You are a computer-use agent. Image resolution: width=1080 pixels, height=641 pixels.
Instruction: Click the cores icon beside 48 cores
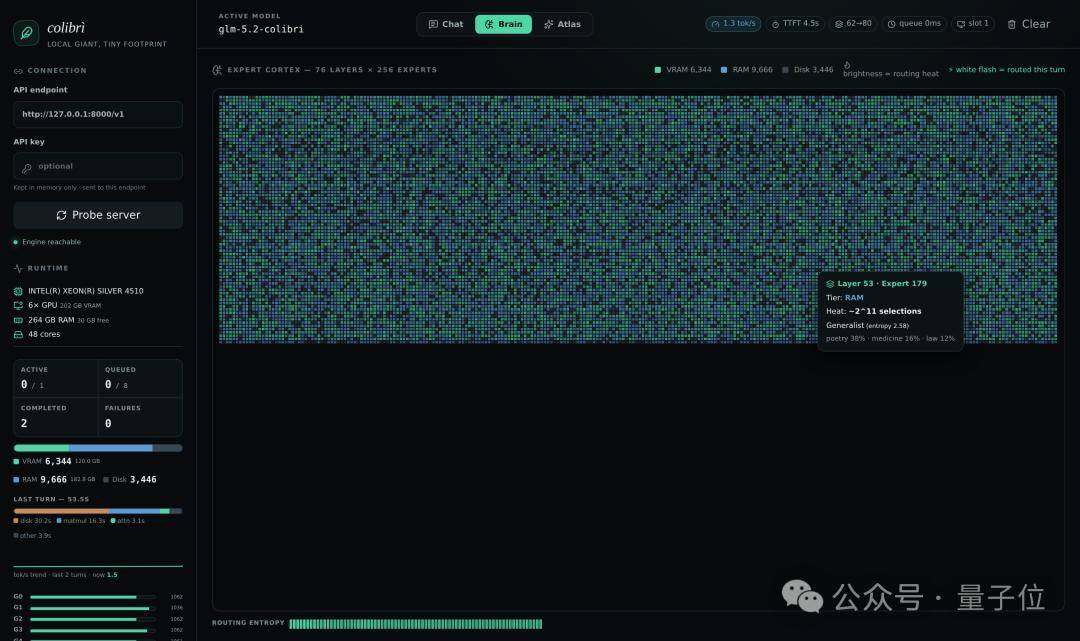pos(18,335)
